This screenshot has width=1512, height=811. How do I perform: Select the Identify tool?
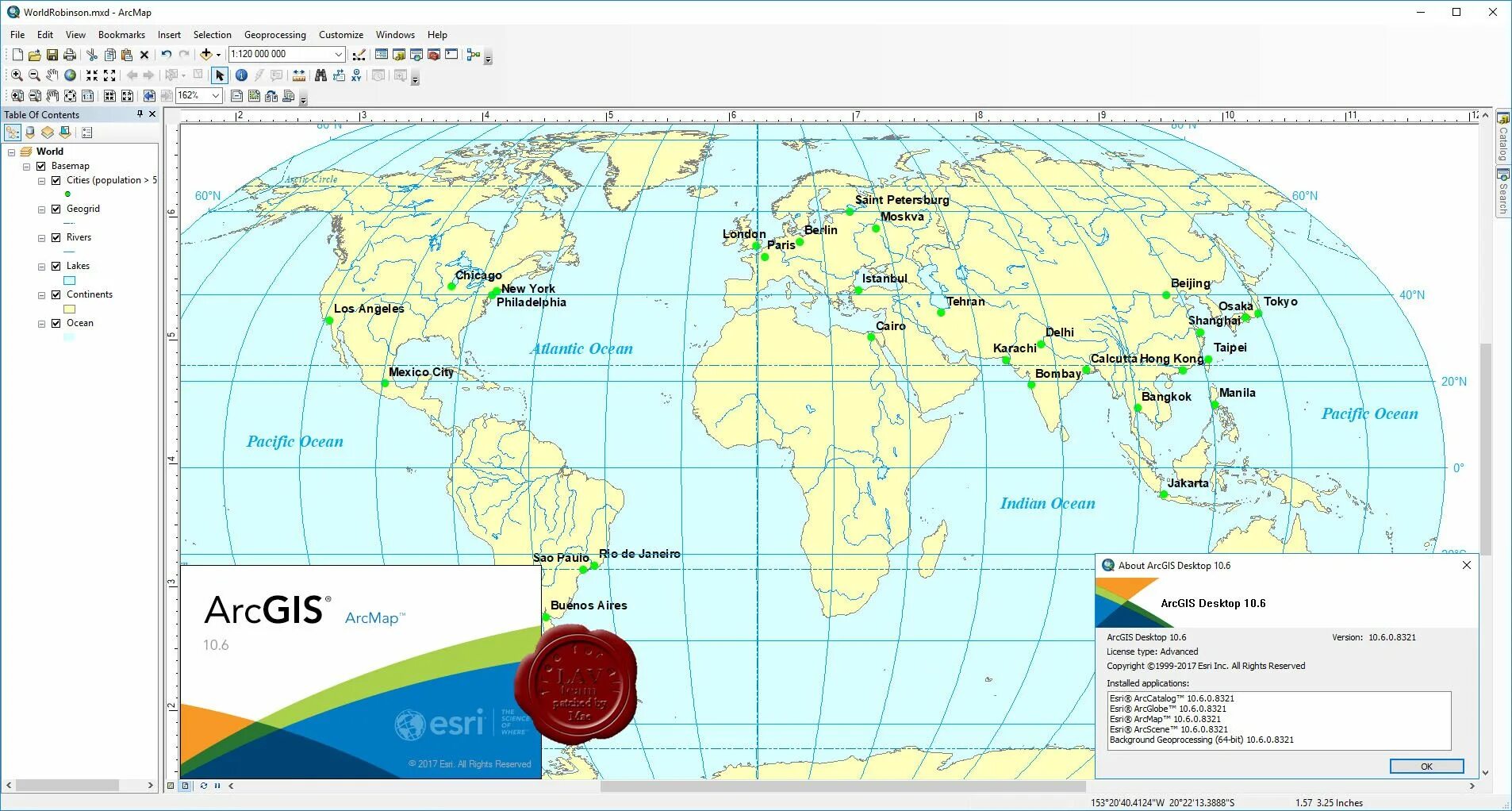click(241, 75)
